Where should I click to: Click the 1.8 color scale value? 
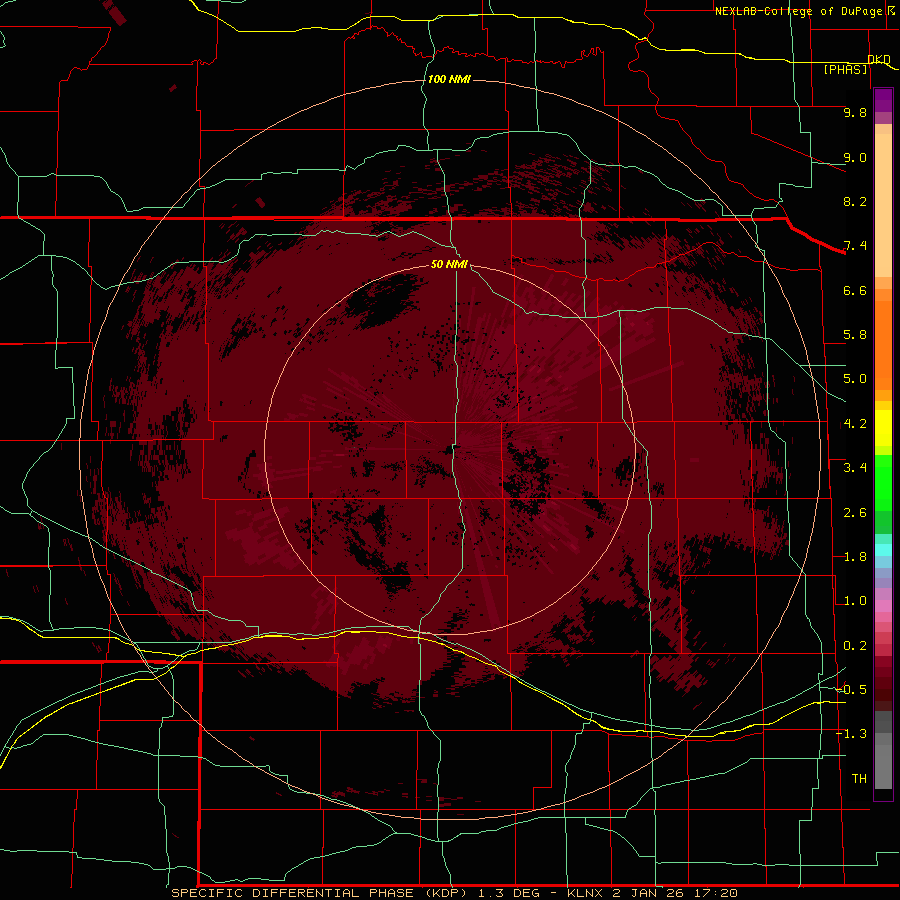click(x=855, y=557)
